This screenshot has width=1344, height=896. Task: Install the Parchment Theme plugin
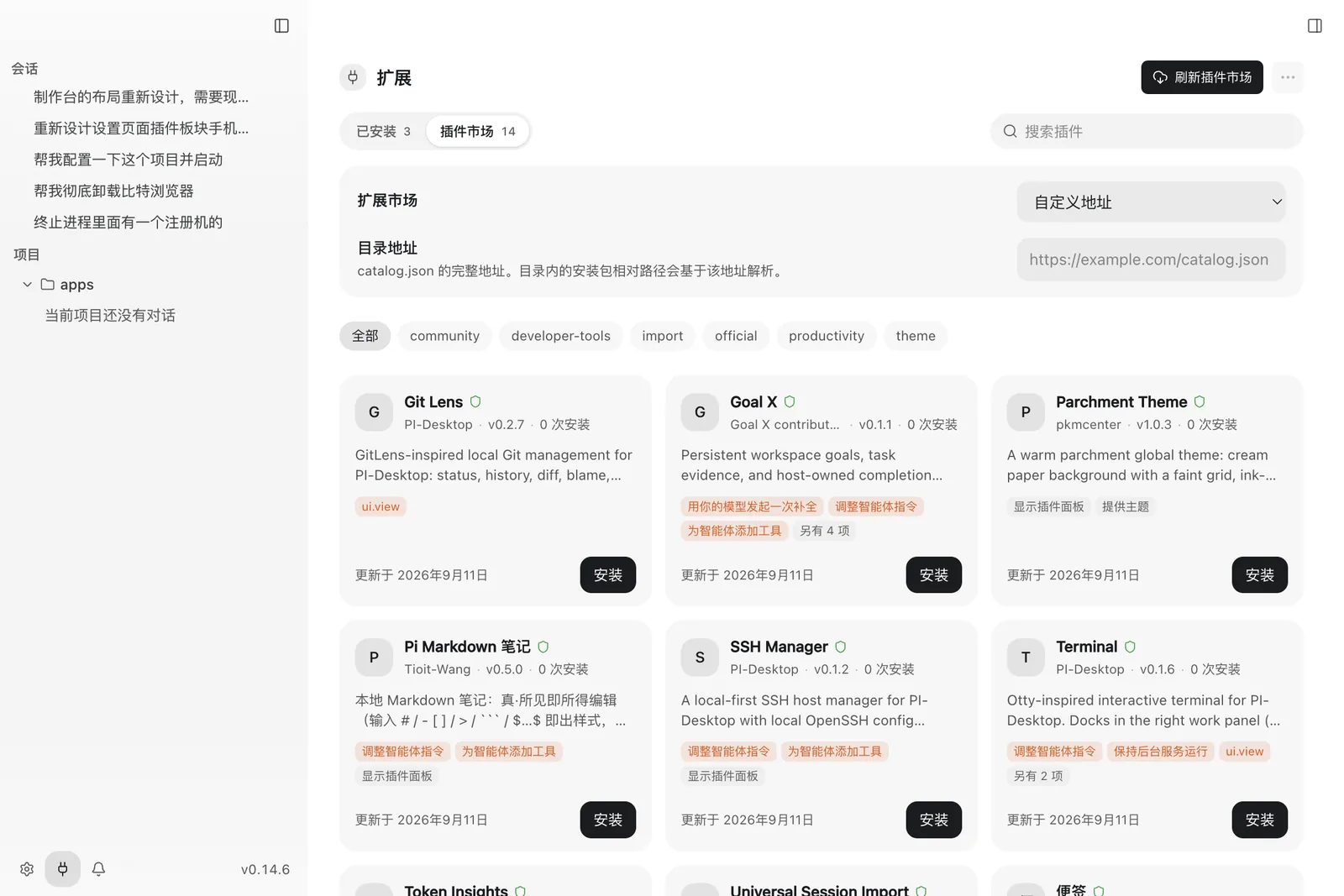point(1260,575)
